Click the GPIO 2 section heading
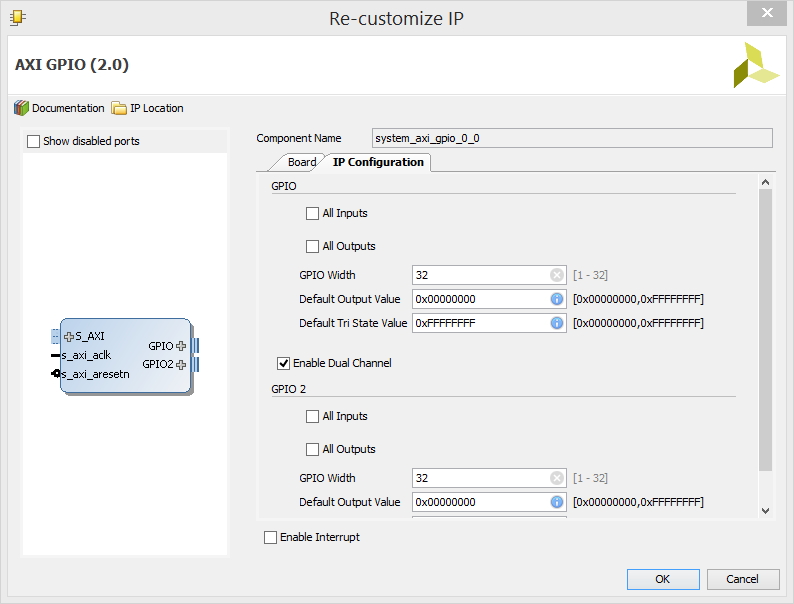794x604 pixels. [289, 389]
